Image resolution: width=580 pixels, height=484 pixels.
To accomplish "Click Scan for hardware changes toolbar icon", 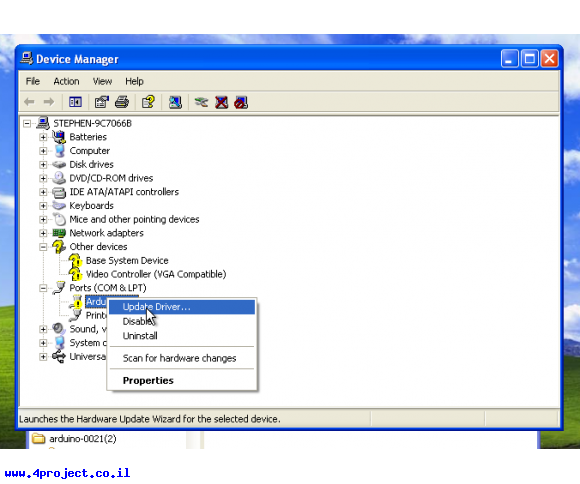I will point(175,102).
